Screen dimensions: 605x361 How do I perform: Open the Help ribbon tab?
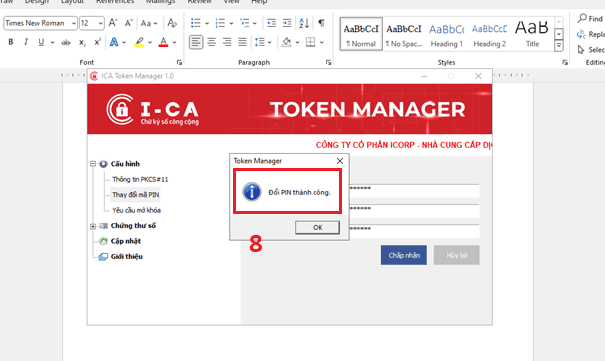259,2
